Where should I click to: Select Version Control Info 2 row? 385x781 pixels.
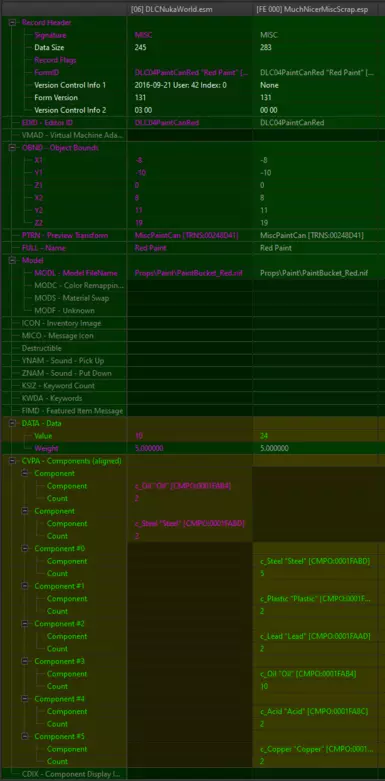click(192, 110)
